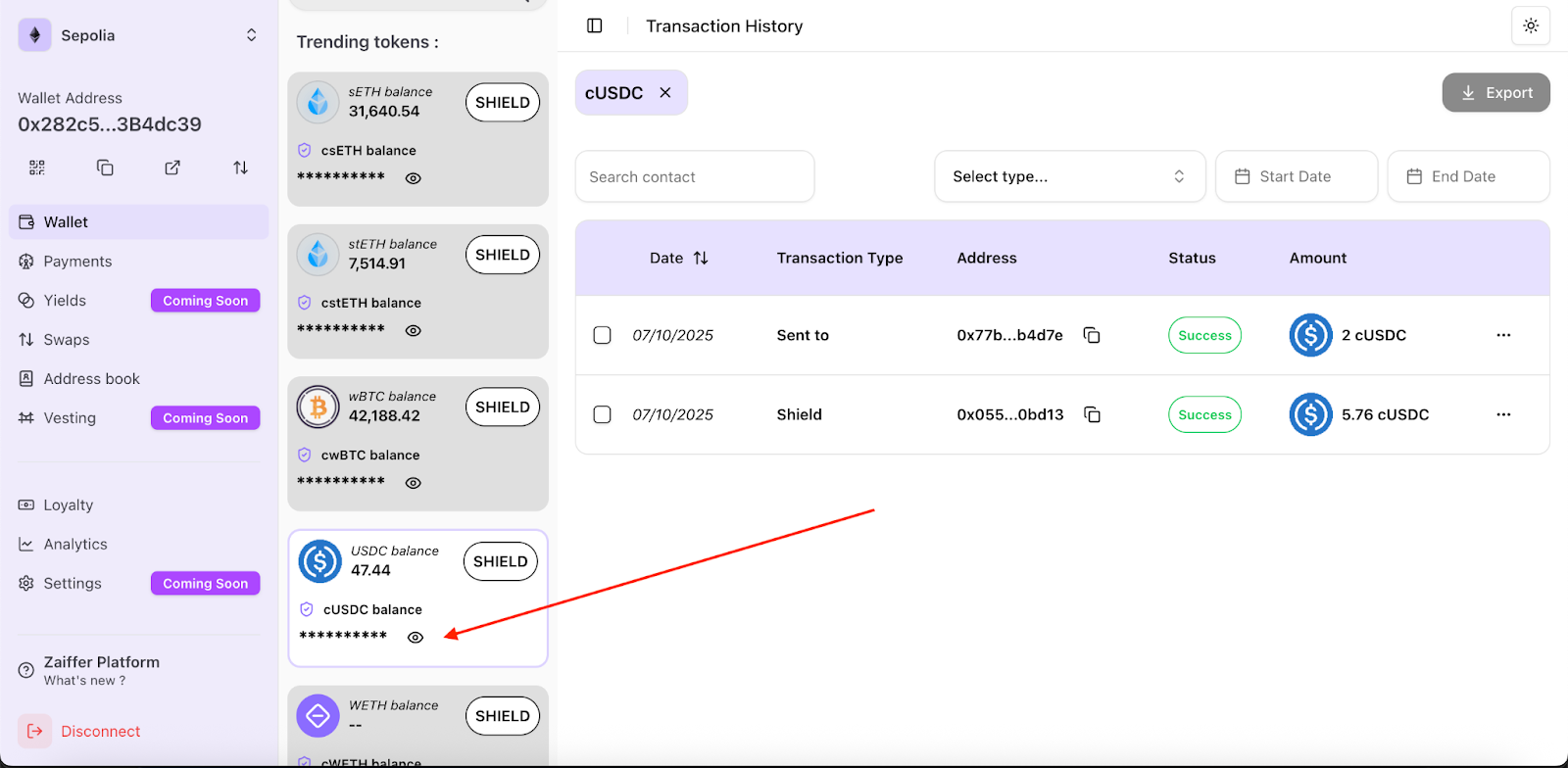Image resolution: width=1568 pixels, height=768 pixels.
Task: Click the Zaiffer Platform help question icon
Action: [26, 671]
